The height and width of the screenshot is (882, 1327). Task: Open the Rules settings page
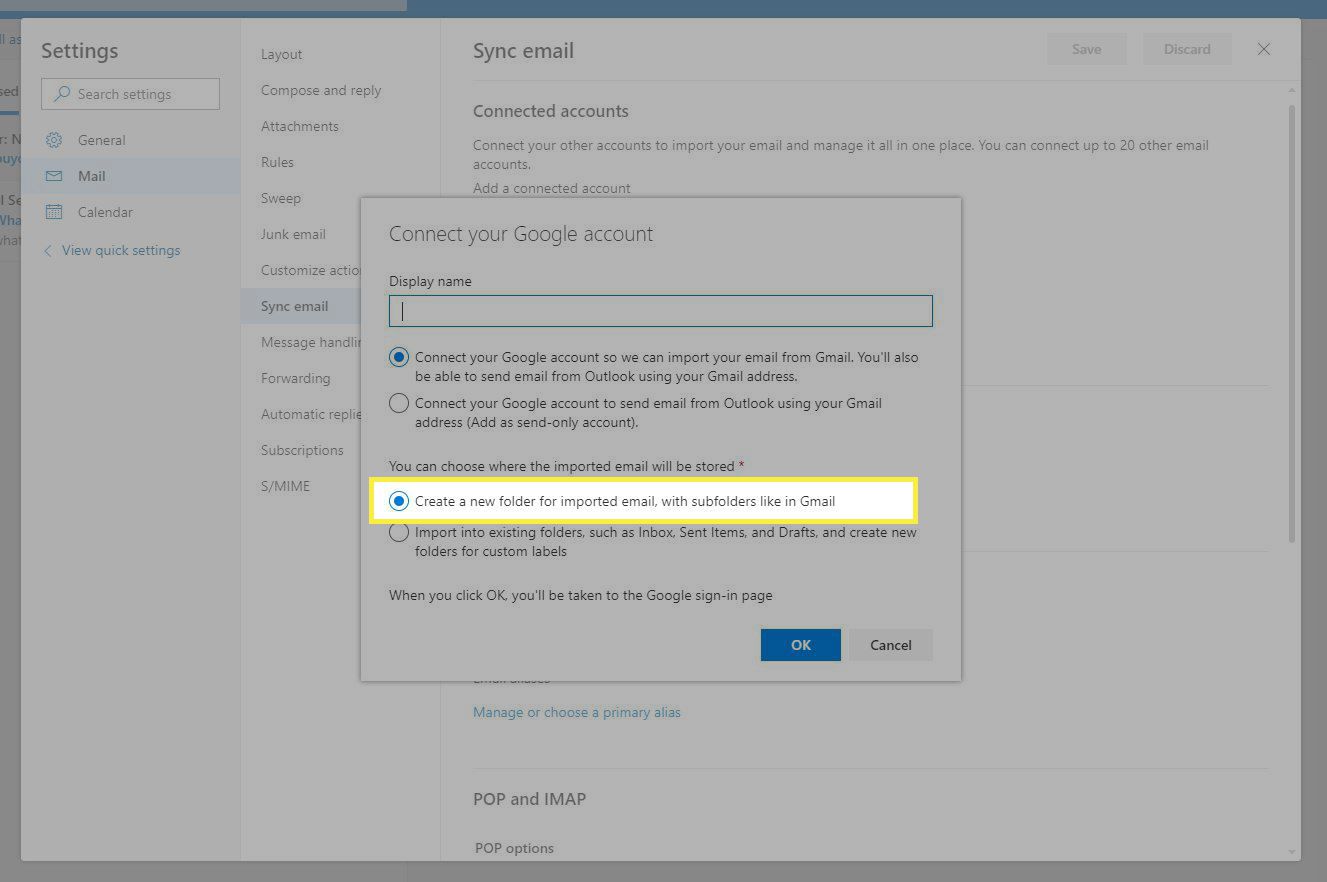(x=278, y=162)
